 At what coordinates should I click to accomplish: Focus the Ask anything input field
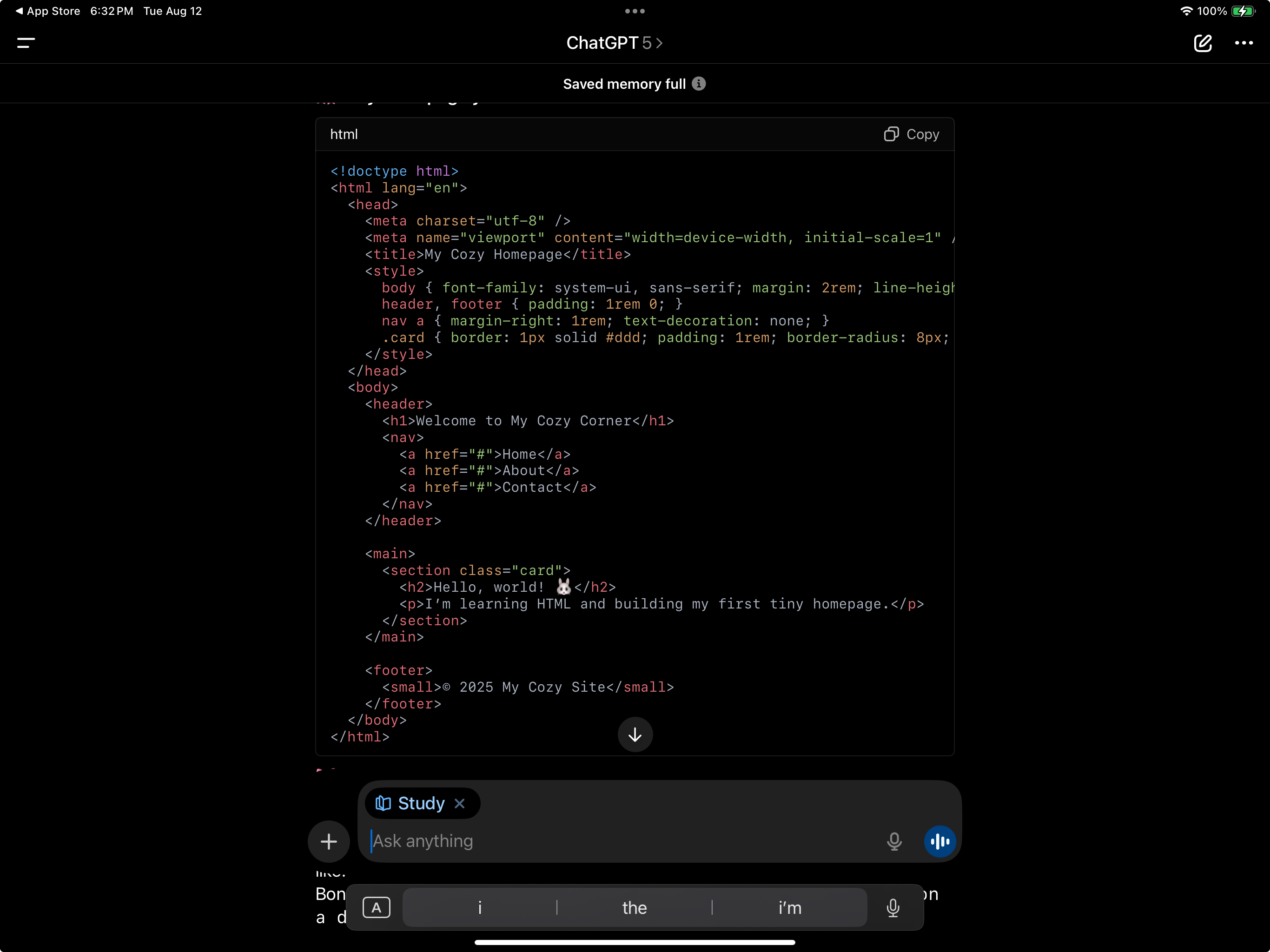tap(623, 841)
